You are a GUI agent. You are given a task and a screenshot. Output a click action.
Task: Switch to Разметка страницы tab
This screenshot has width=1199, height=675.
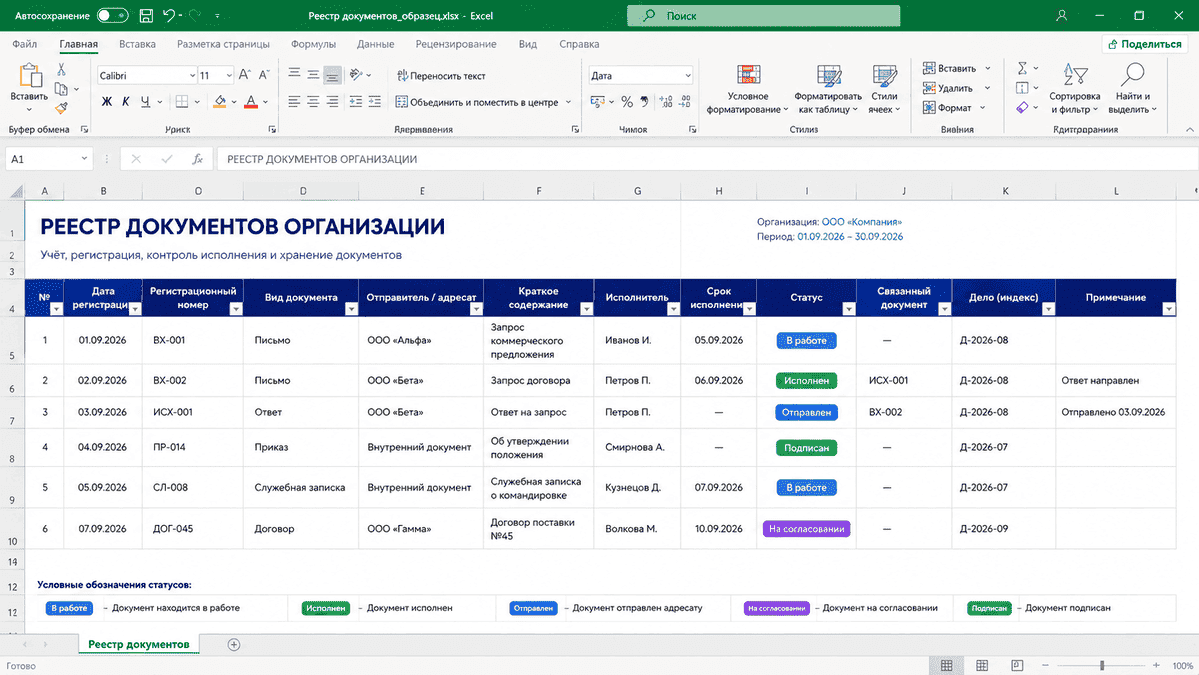point(223,44)
